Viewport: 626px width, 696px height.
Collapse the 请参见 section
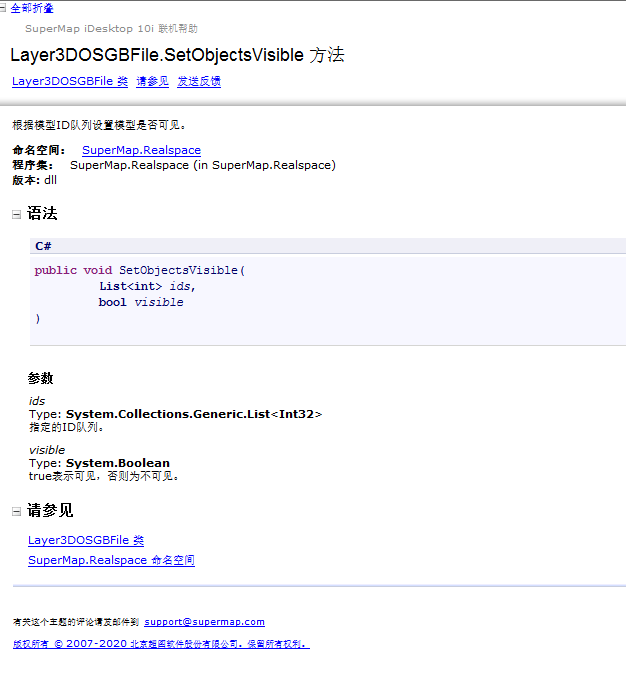(x=16, y=511)
